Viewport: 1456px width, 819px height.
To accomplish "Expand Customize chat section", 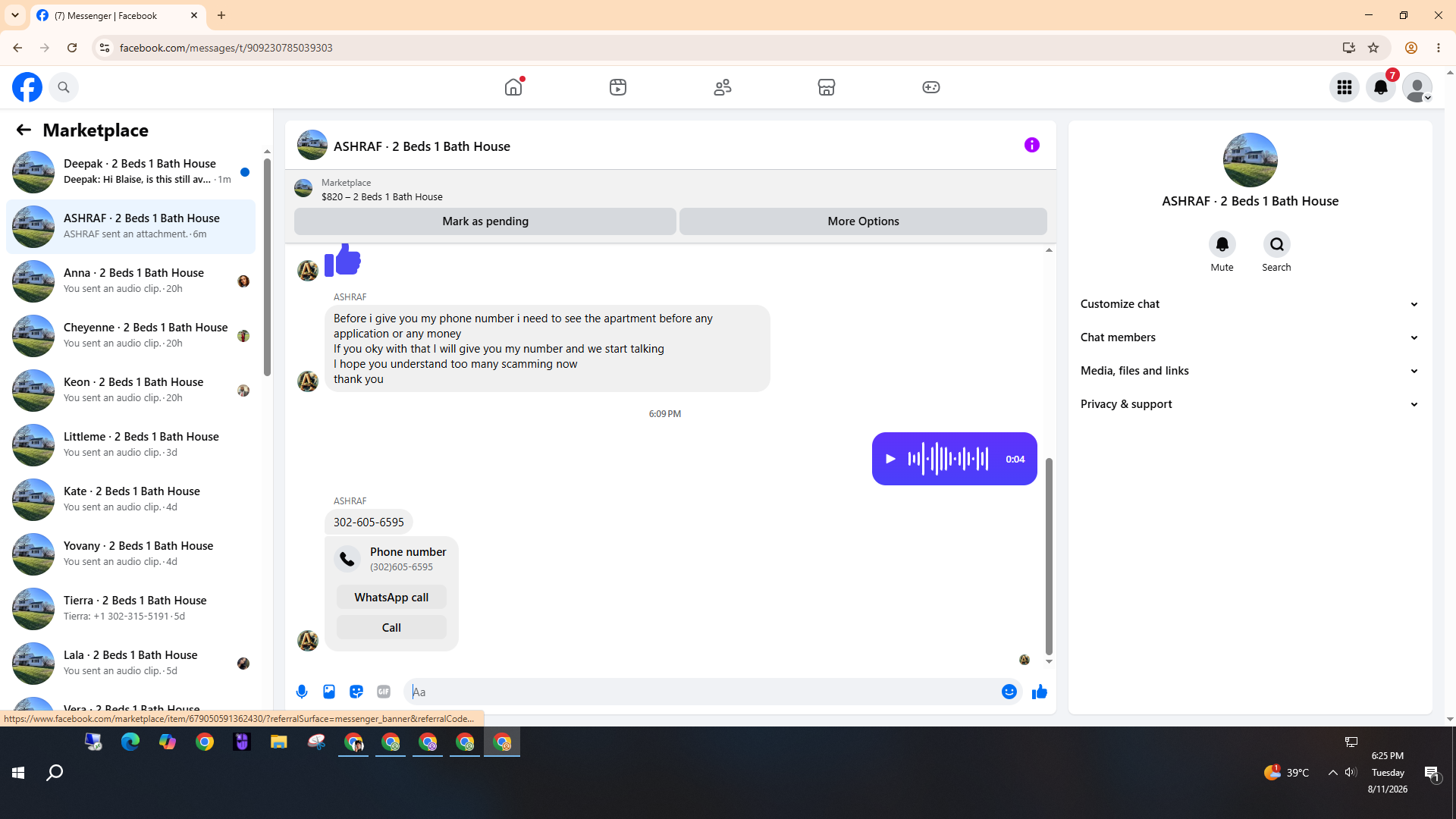I will 1250,304.
